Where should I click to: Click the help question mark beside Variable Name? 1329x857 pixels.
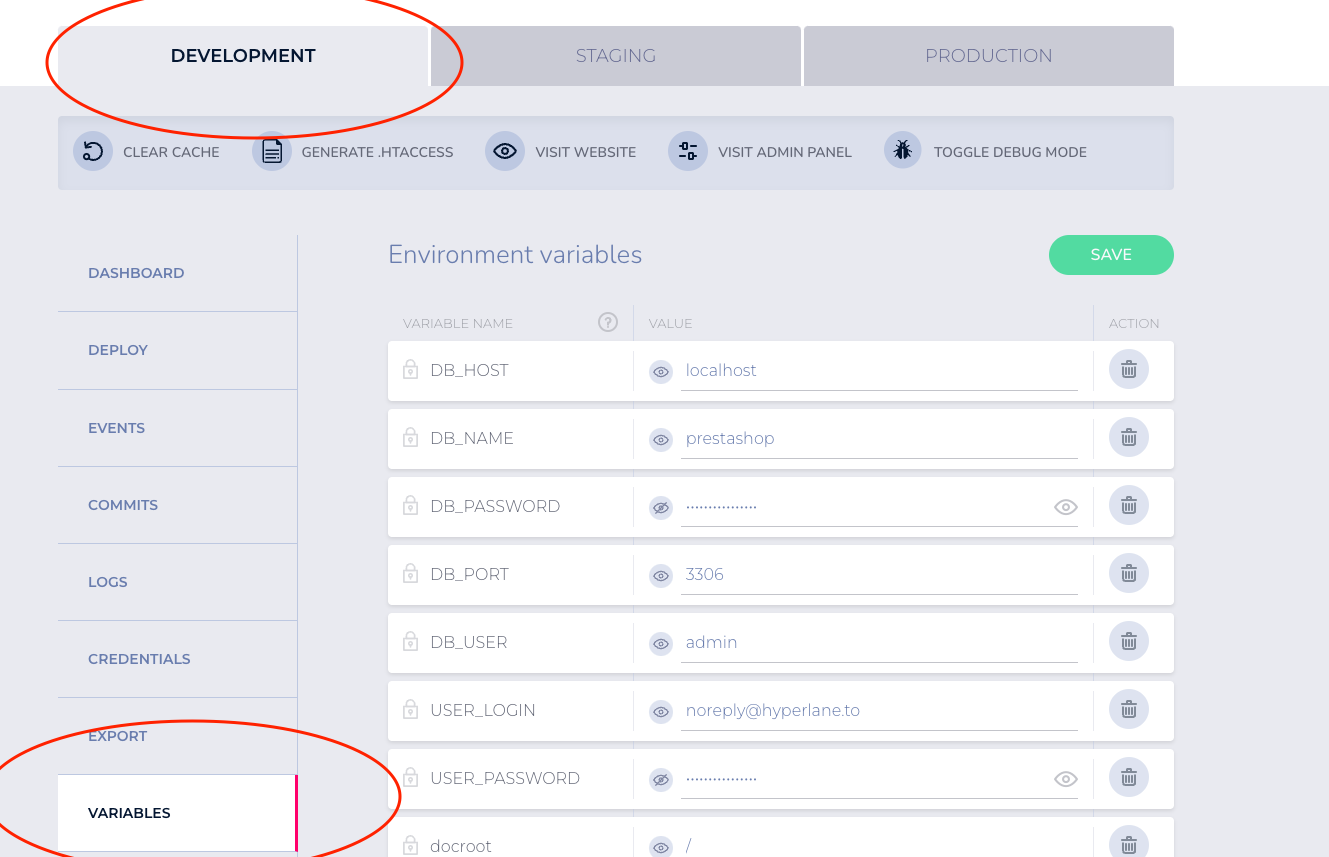coord(608,322)
